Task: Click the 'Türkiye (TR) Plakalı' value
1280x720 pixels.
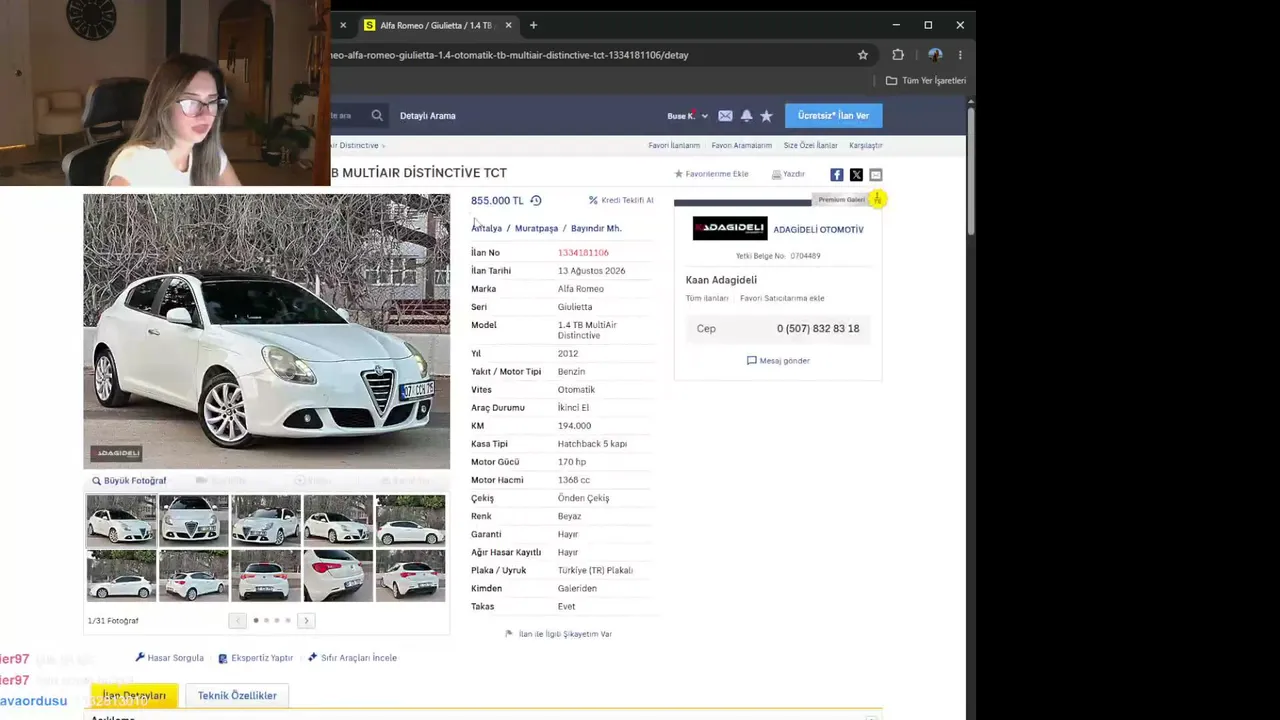Action: click(x=595, y=570)
